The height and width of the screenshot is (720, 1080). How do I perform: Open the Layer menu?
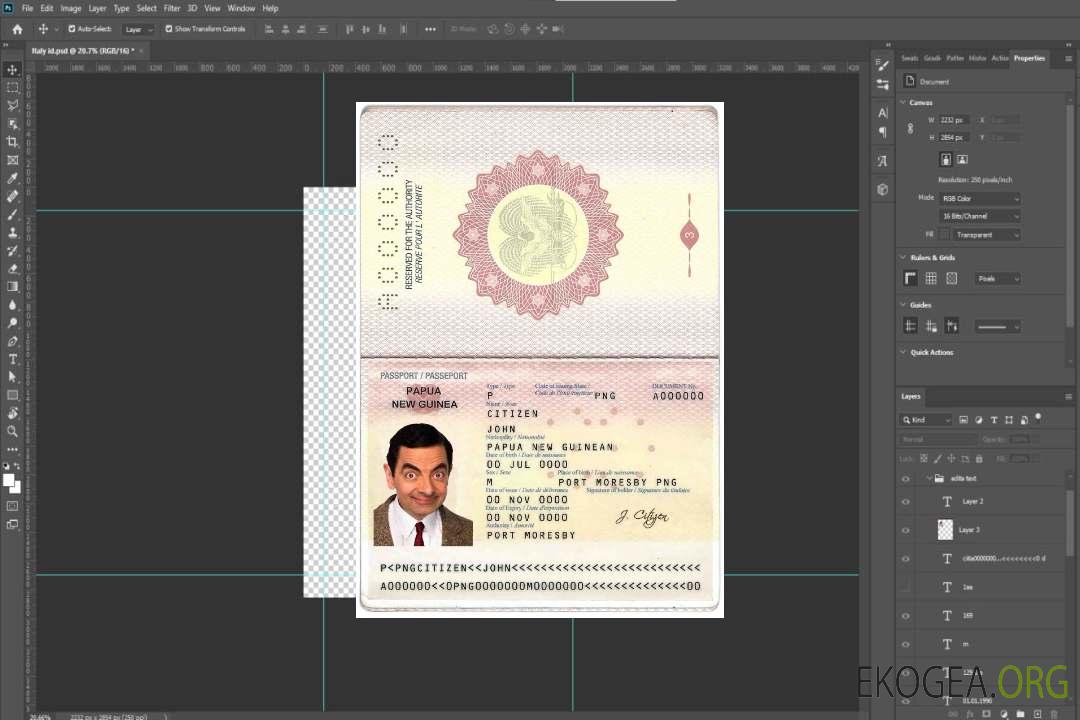[98, 8]
